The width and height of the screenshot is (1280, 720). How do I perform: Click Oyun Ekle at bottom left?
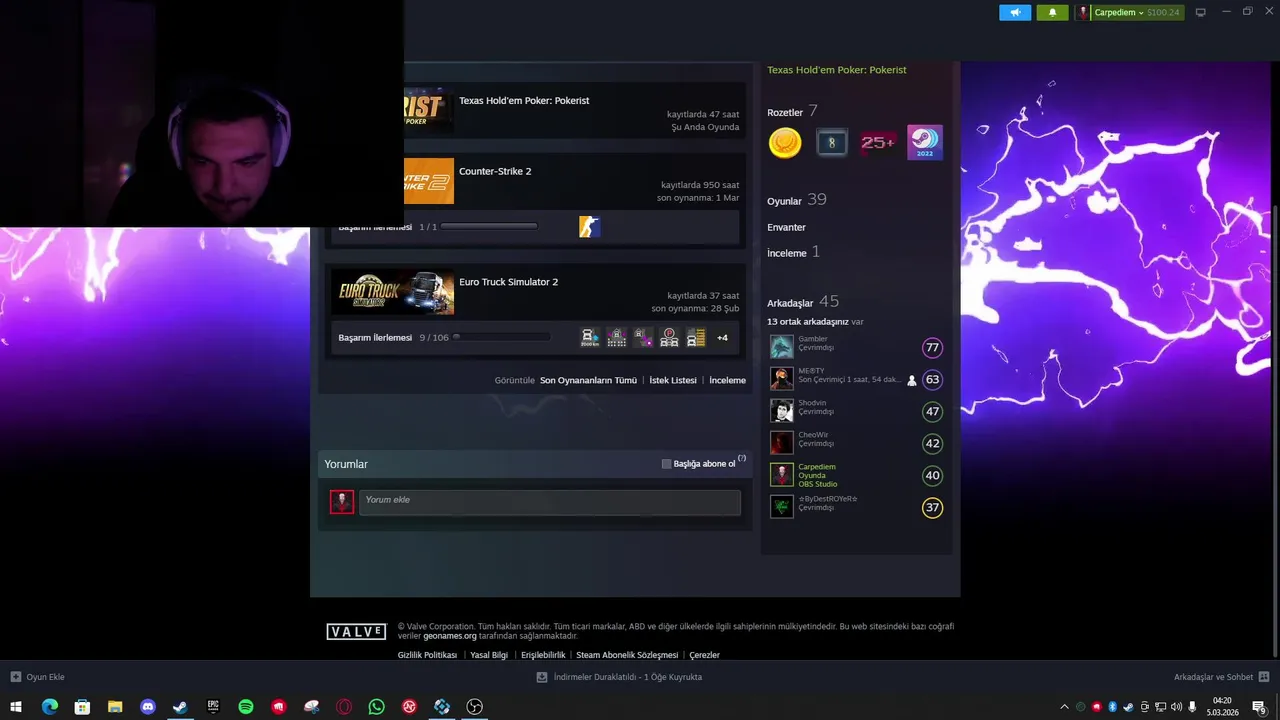click(x=38, y=677)
